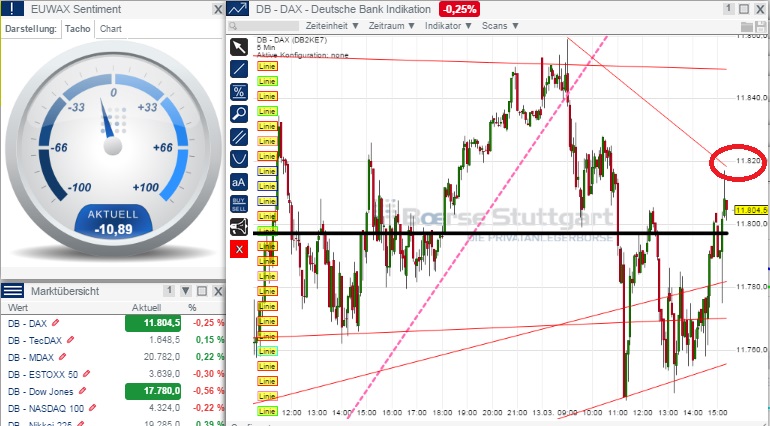Maximize the Marktübersicht panel
Viewport: 770px width, 426px height.
pos(202,291)
